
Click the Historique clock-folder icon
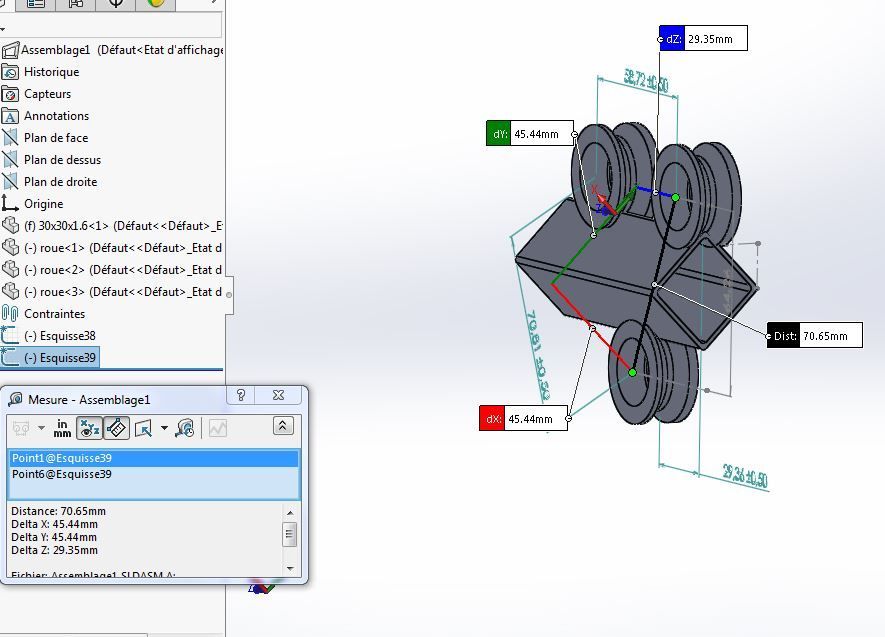click(10, 72)
